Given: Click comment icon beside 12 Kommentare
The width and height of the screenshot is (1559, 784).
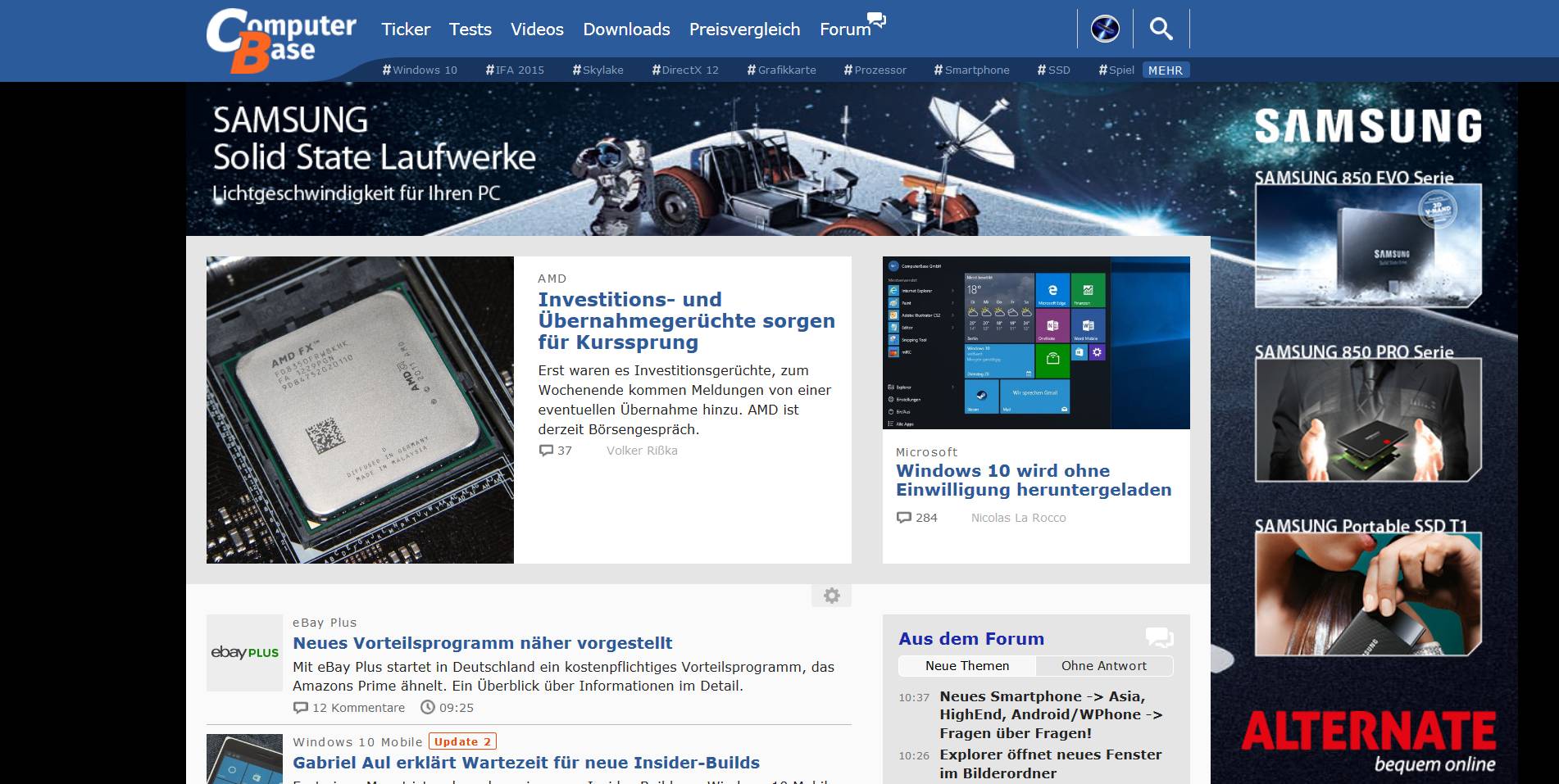Looking at the screenshot, I should point(301,708).
